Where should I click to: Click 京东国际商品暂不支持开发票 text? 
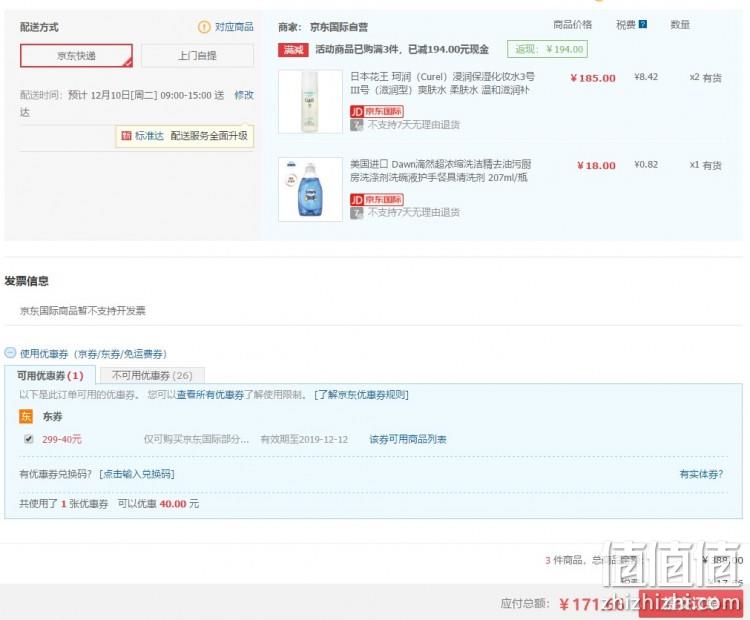(x=83, y=311)
